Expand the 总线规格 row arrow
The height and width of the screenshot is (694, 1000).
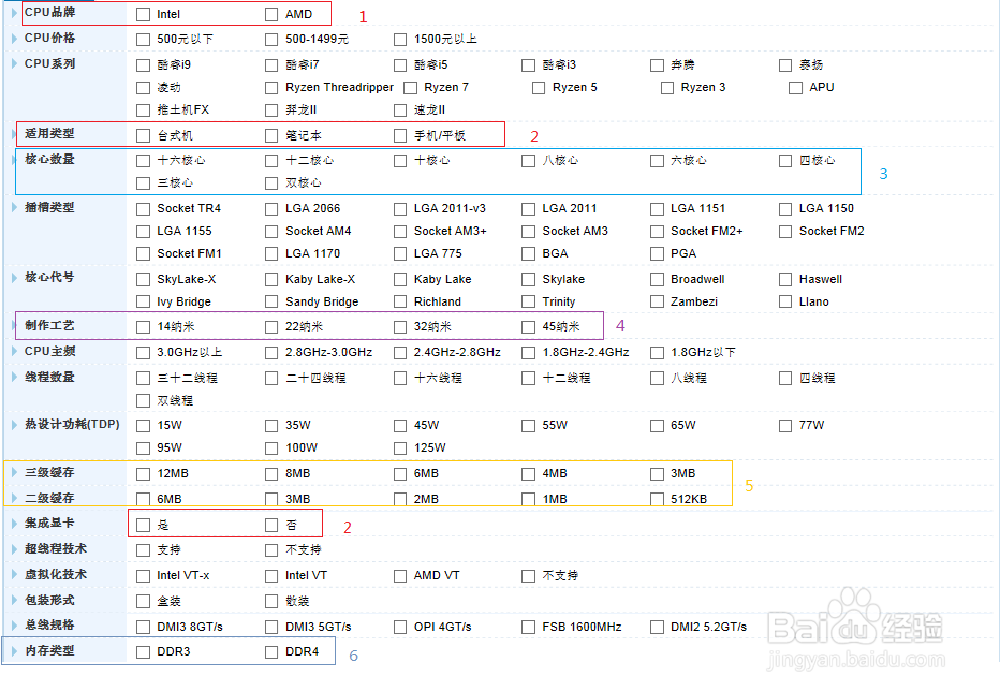15,625
